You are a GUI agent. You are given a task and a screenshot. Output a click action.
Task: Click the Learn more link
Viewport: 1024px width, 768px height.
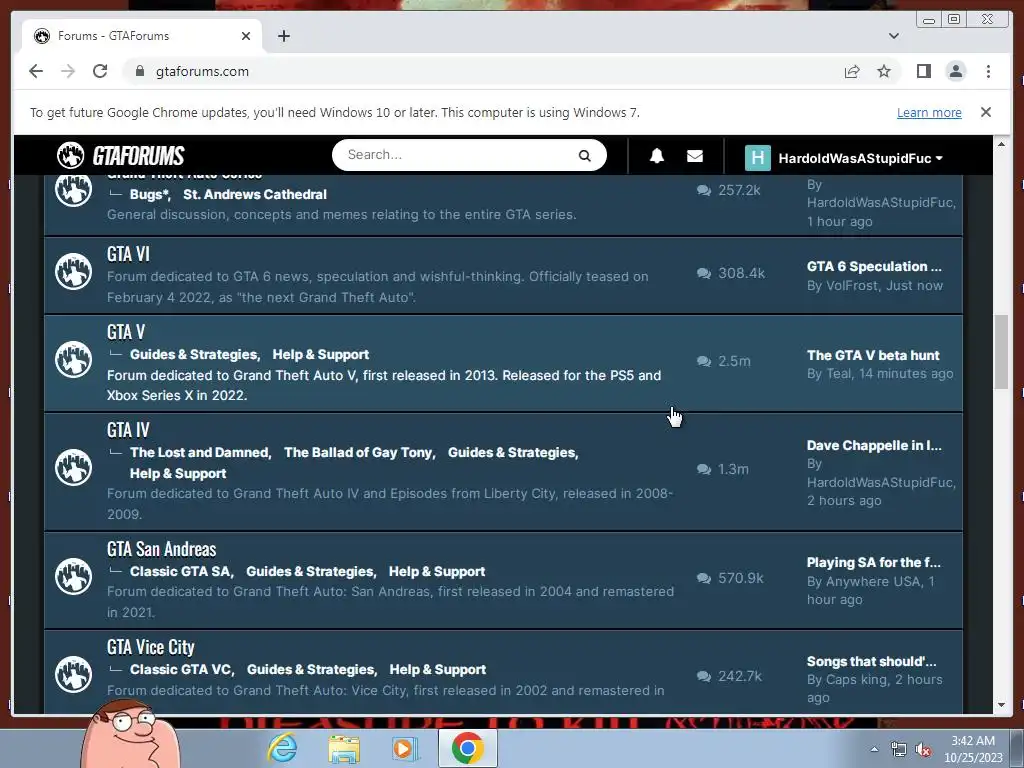pyautogui.click(x=929, y=112)
